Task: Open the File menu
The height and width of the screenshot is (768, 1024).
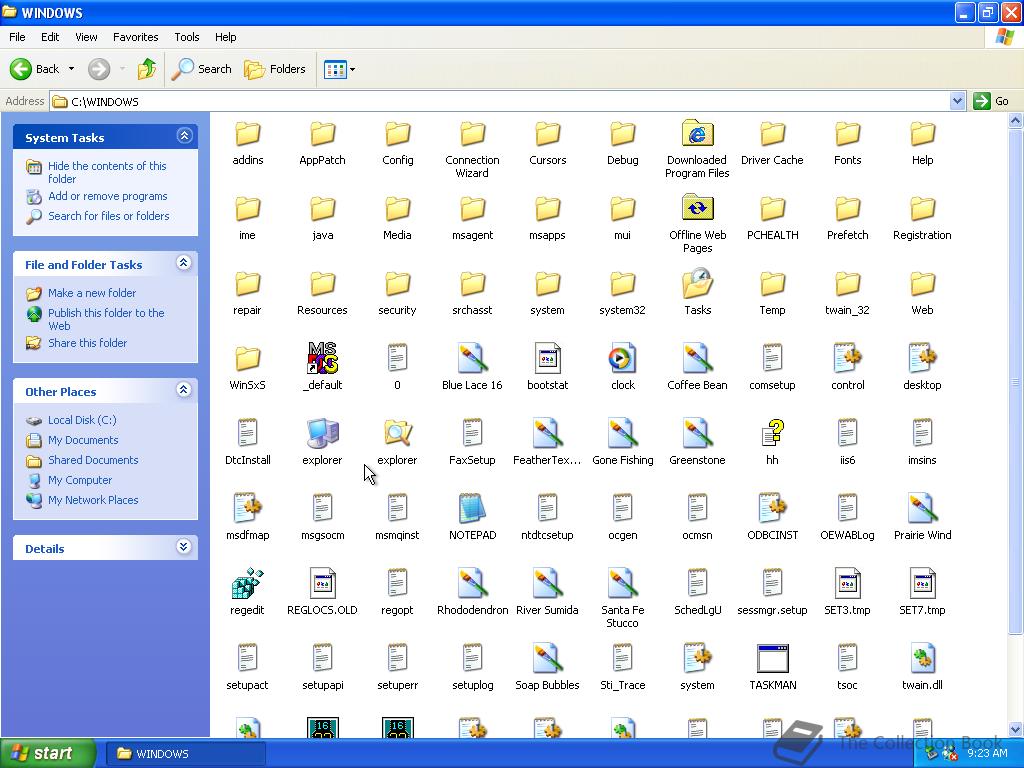Action: point(17,37)
